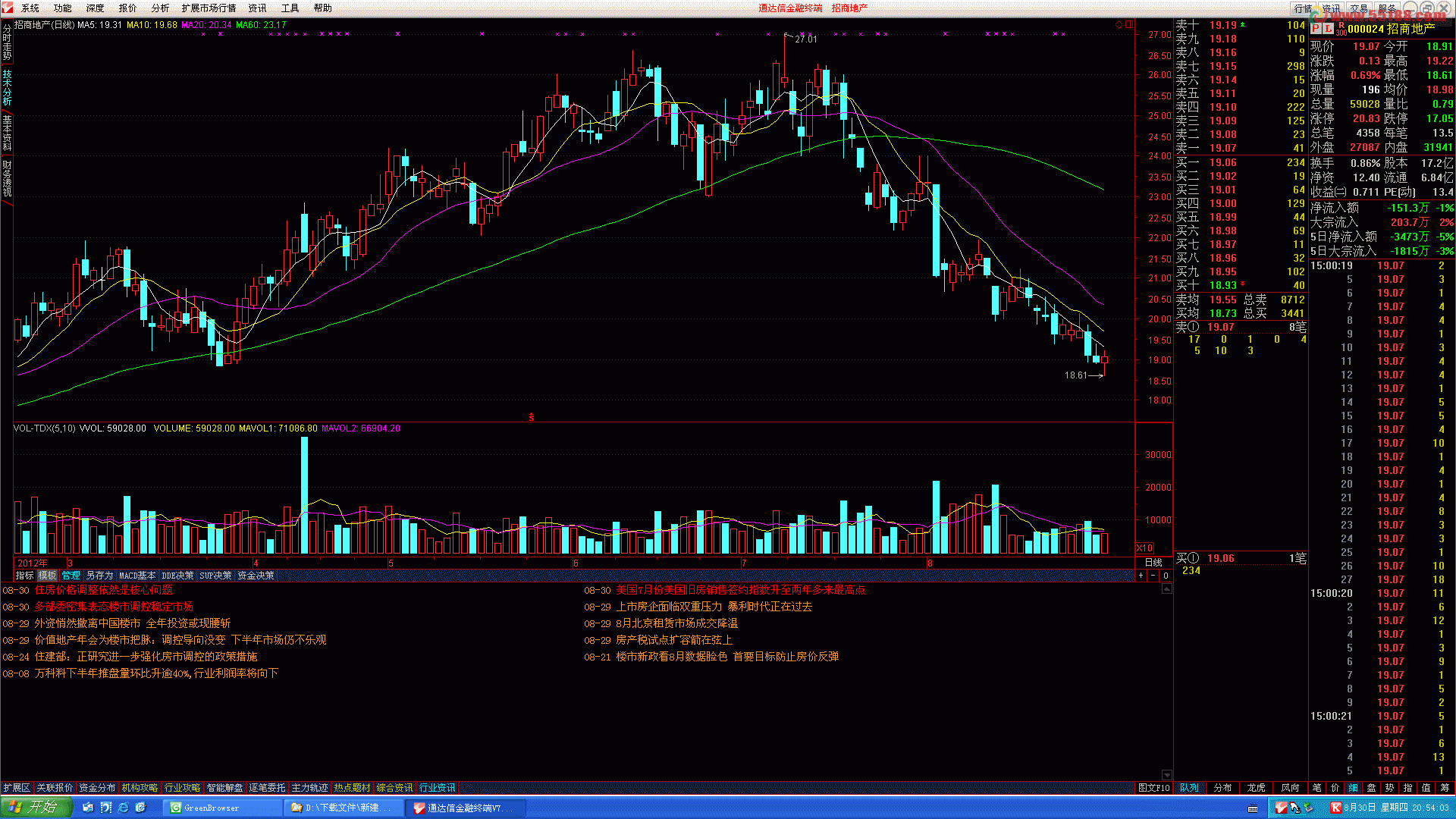Open news 外资悄然撤离中国楼市
1456x819 pixels.
pyautogui.click(x=87, y=623)
